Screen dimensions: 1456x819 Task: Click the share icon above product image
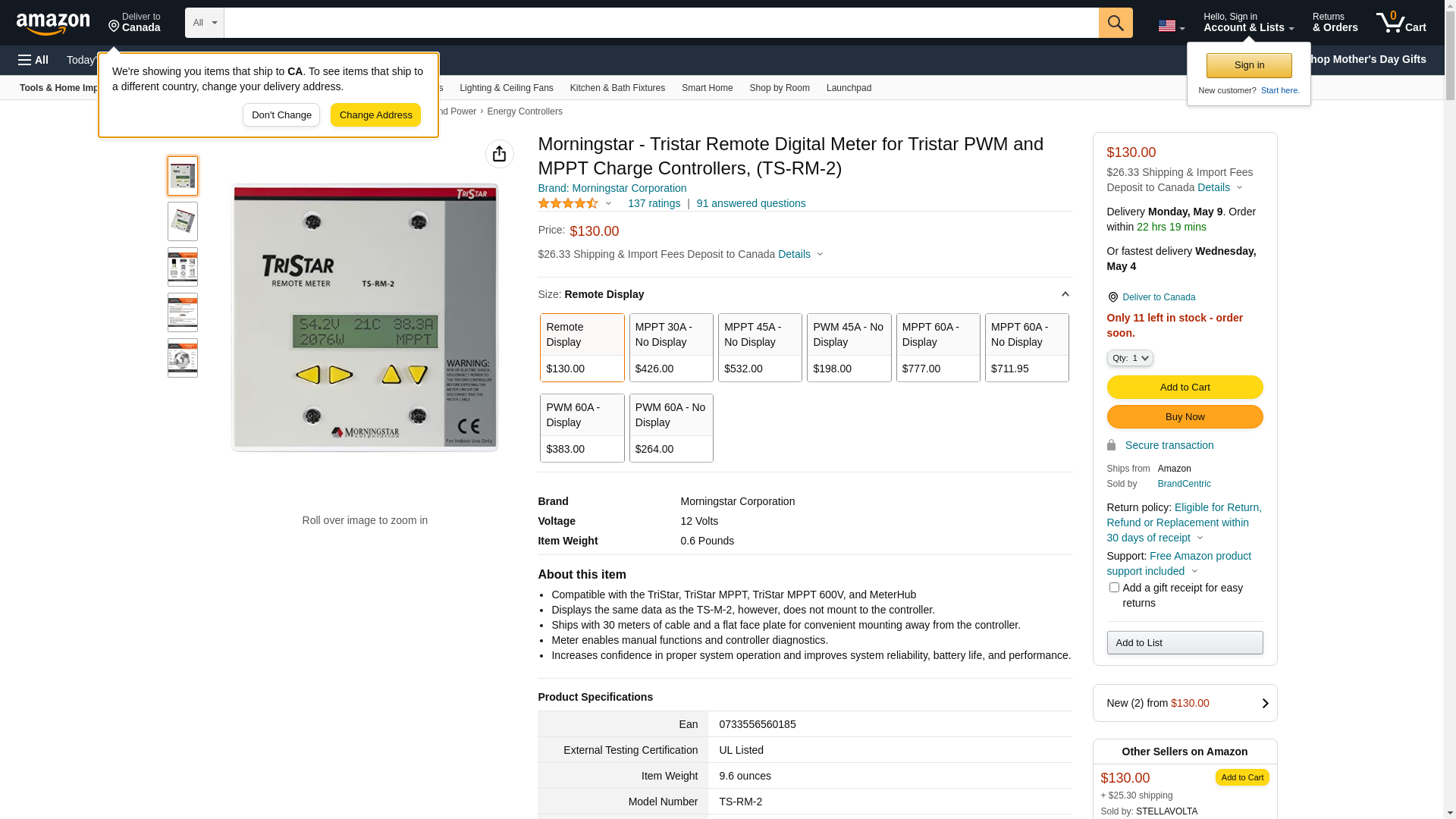click(499, 154)
